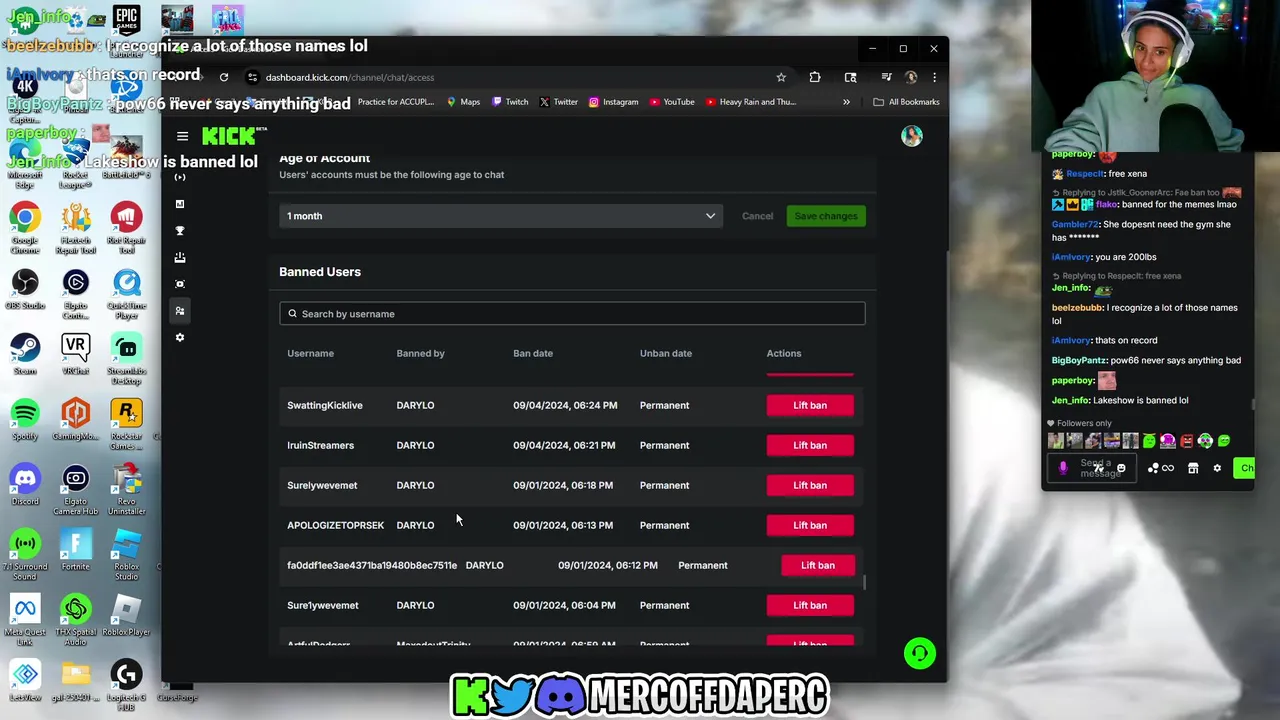Screen dimensions: 1280x720
Task: Open the settings gear in Kick sidebar
Action: [x=180, y=338]
